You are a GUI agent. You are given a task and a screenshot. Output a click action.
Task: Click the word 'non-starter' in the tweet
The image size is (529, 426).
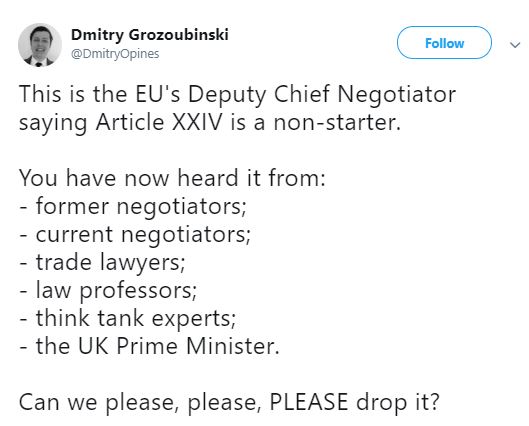tap(337, 122)
